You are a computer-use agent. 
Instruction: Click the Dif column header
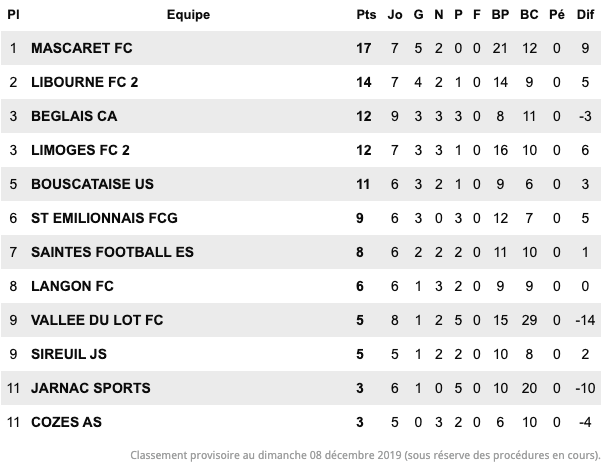[585, 15]
